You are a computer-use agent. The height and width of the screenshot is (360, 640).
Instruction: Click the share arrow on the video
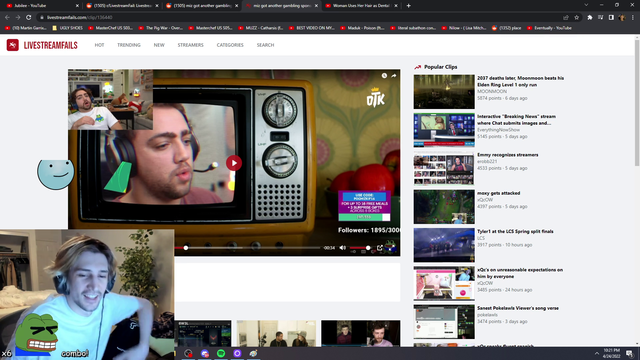pos(393,76)
